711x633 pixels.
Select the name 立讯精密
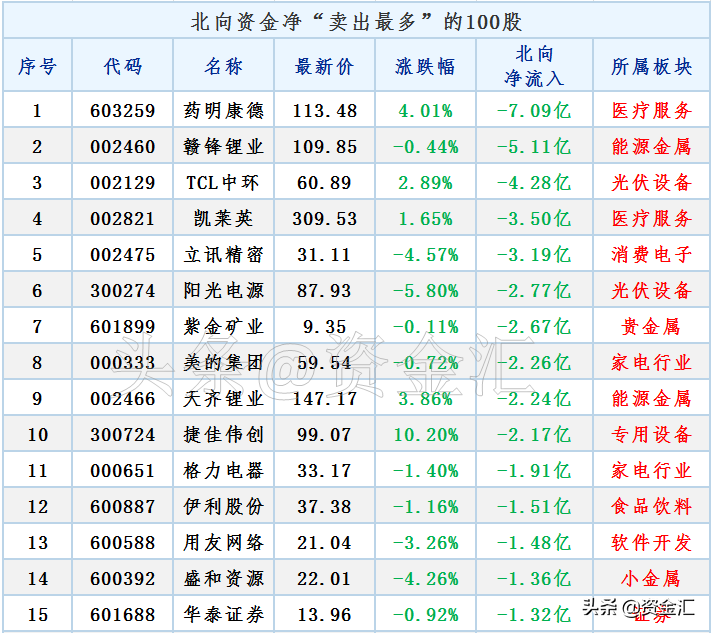(224, 255)
